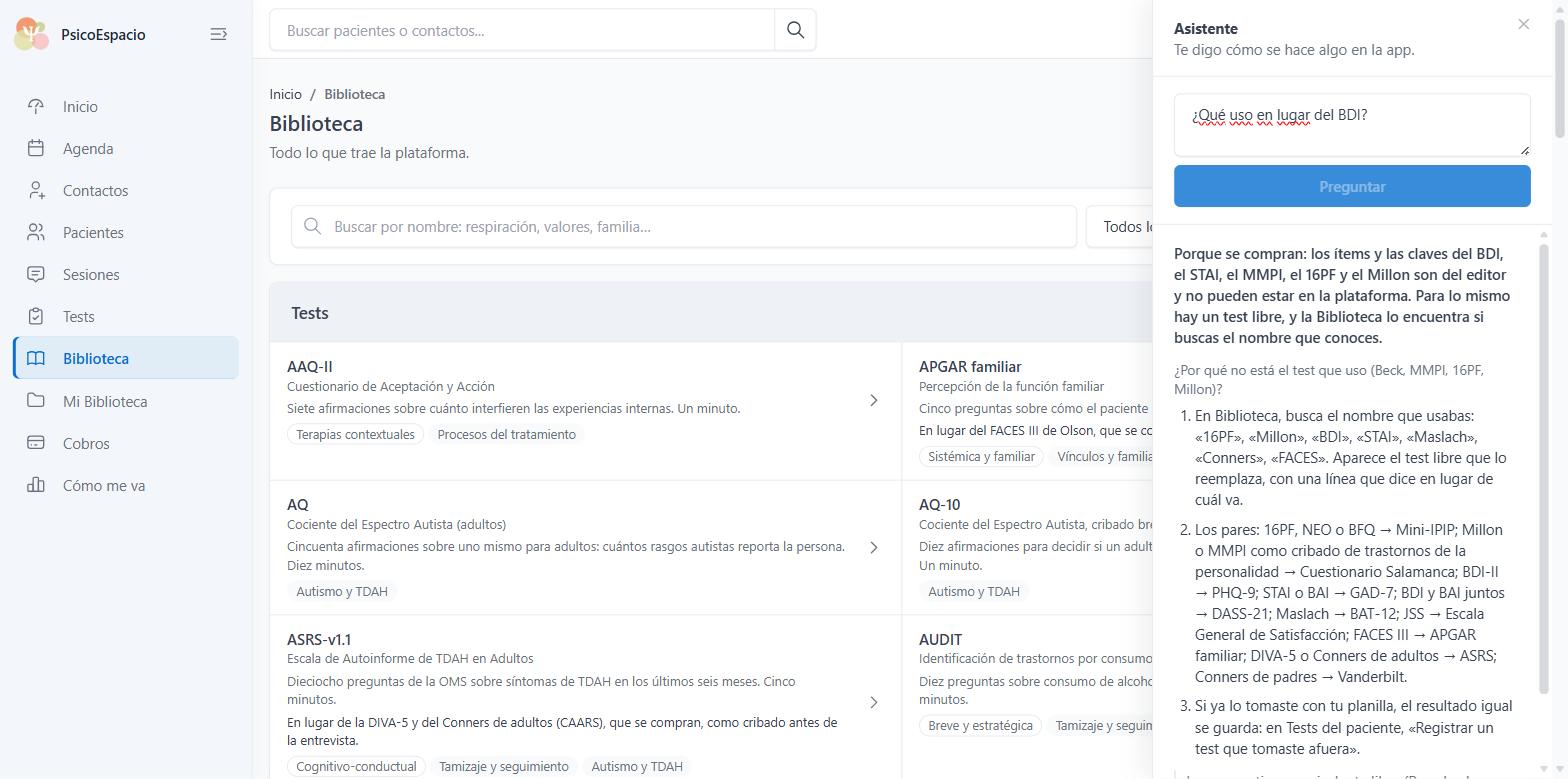Click the Contactos person-plus icon
The height and width of the screenshot is (779, 1568).
coord(36,190)
